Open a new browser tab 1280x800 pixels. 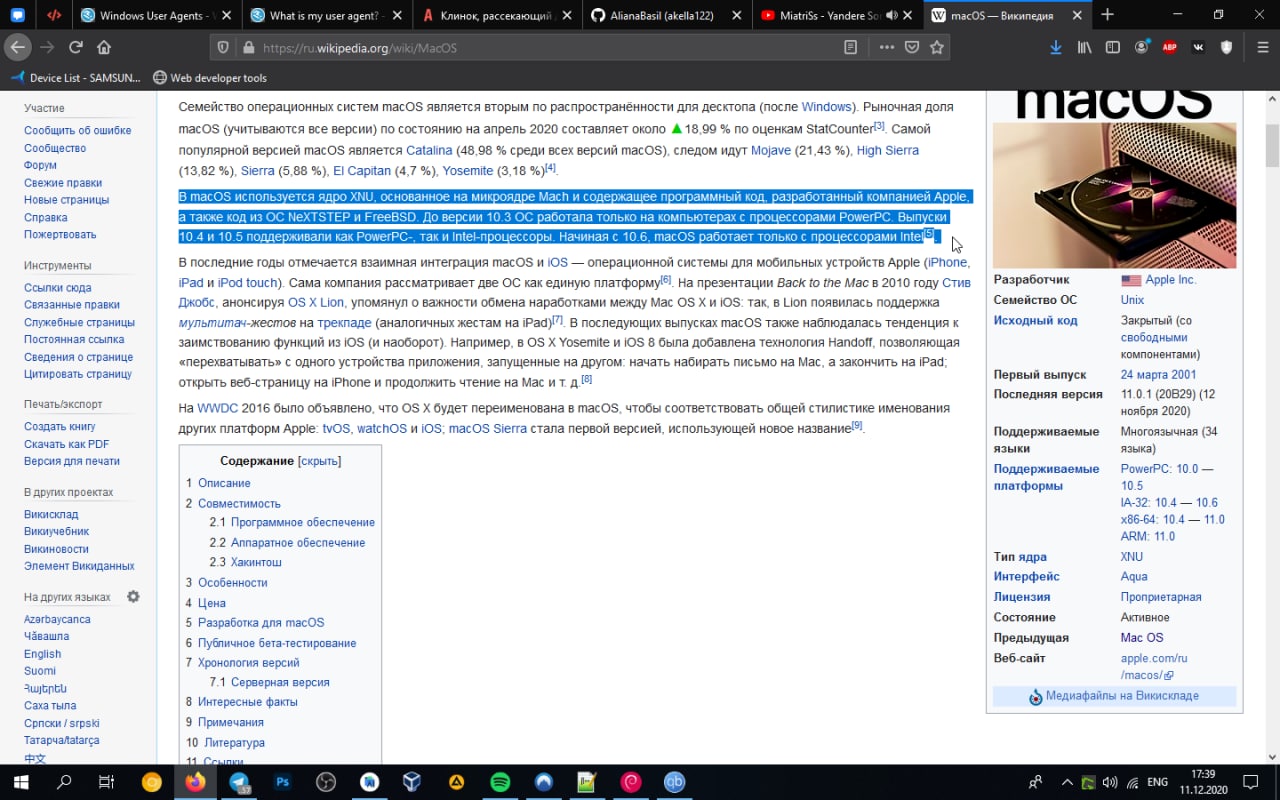[1107, 15]
